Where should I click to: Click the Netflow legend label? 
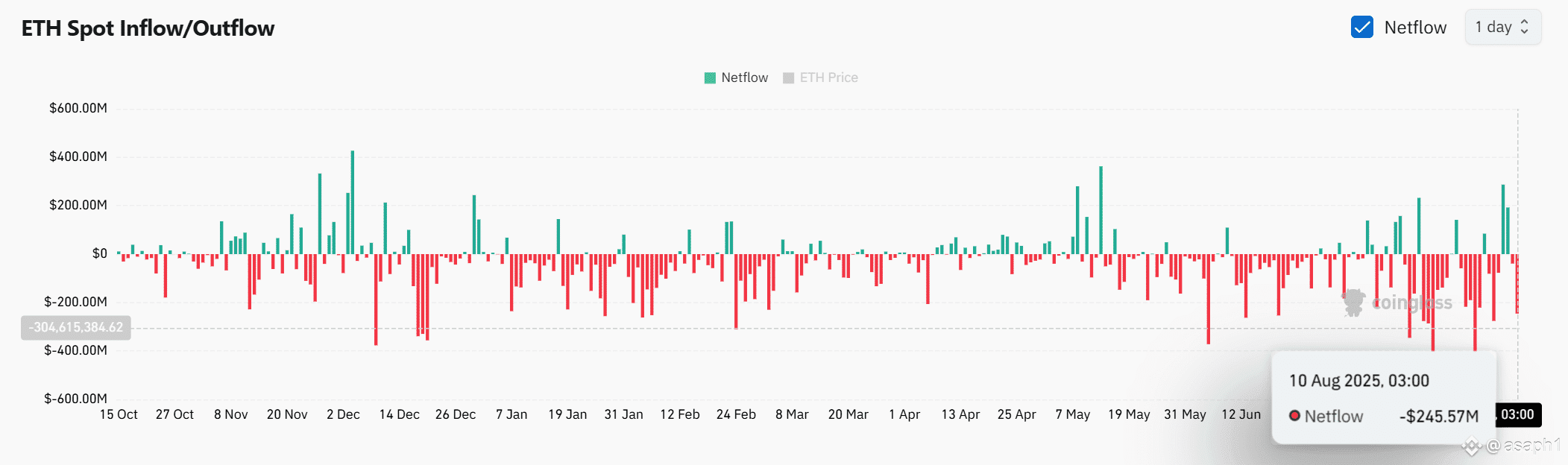744,77
